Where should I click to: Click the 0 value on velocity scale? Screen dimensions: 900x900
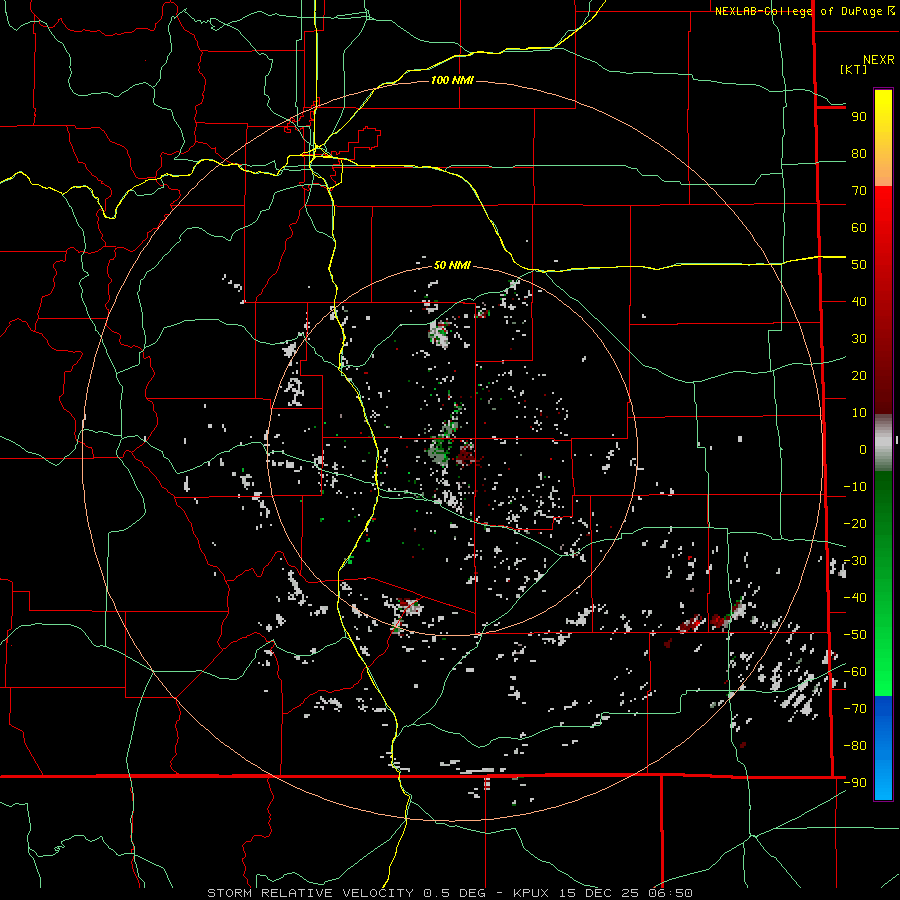tap(863, 450)
